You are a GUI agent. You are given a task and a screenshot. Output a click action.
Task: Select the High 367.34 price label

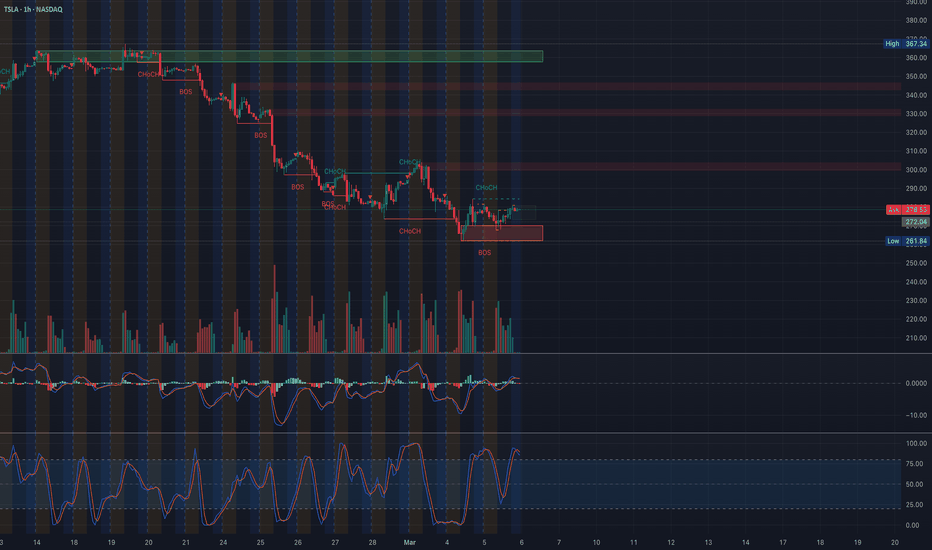[x=906, y=43]
